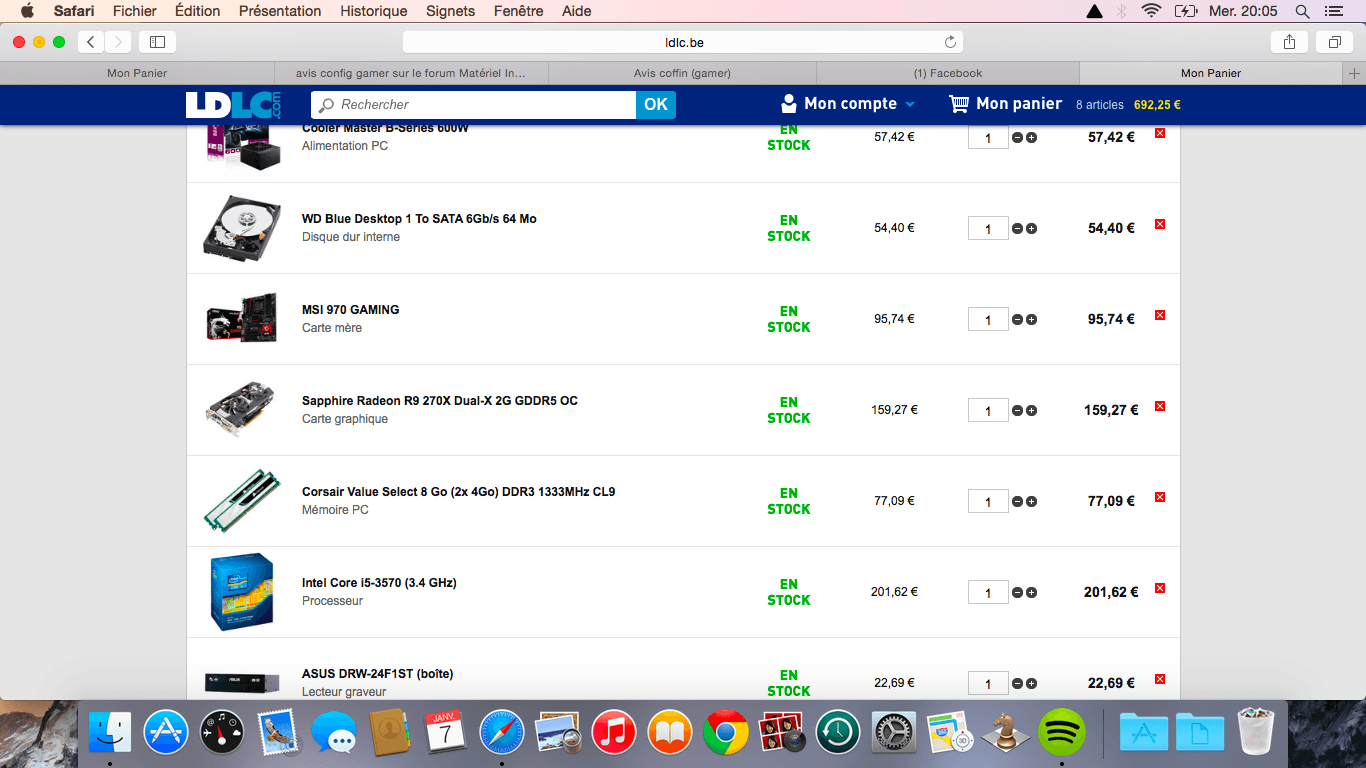Viewport: 1366px width, 768px height.
Task: Remove WD Blue Desktop hard drive from cart
Action: pos(1160,224)
